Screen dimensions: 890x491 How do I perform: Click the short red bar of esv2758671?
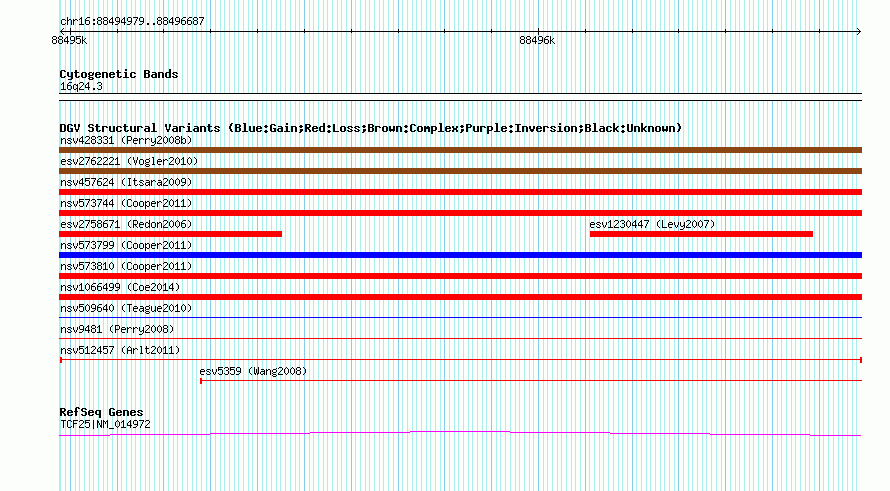pyautogui.click(x=170, y=234)
